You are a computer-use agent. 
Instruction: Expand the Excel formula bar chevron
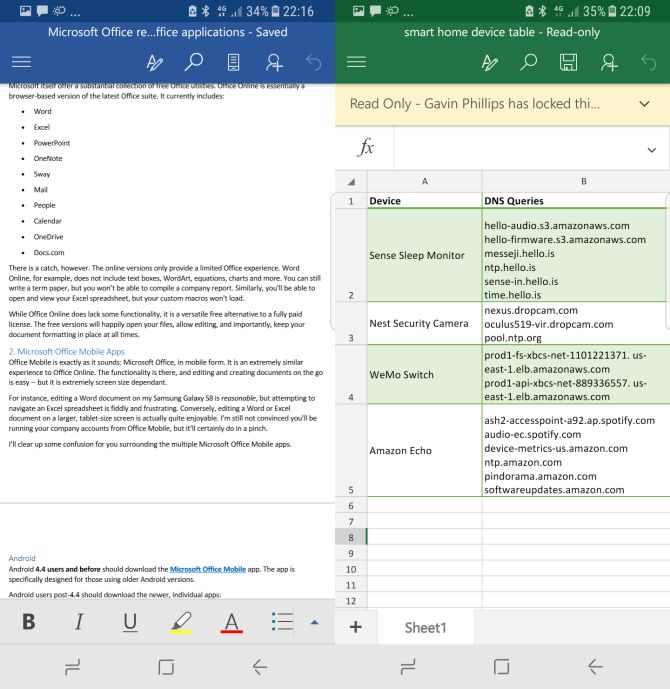click(652, 149)
